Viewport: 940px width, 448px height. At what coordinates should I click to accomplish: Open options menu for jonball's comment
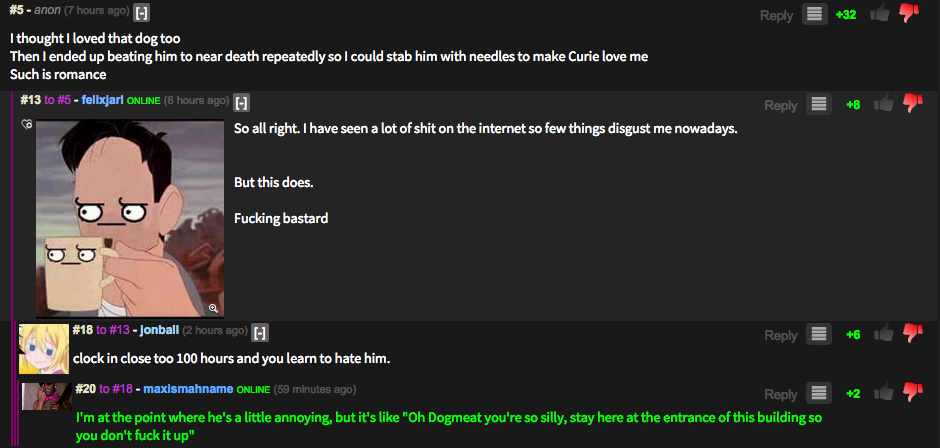[x=819, y=335]
